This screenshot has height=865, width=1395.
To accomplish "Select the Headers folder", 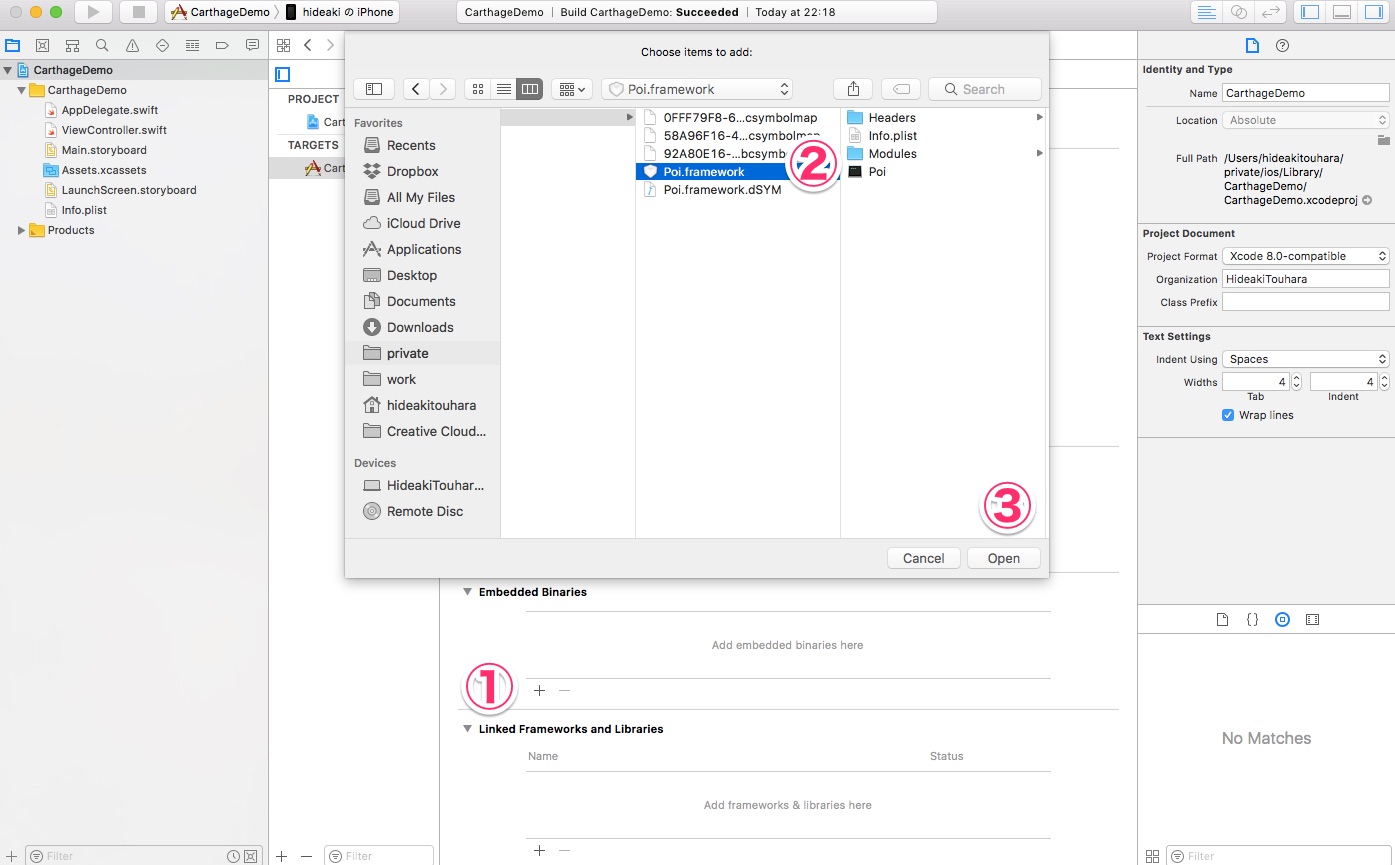I will coord(892,117).
